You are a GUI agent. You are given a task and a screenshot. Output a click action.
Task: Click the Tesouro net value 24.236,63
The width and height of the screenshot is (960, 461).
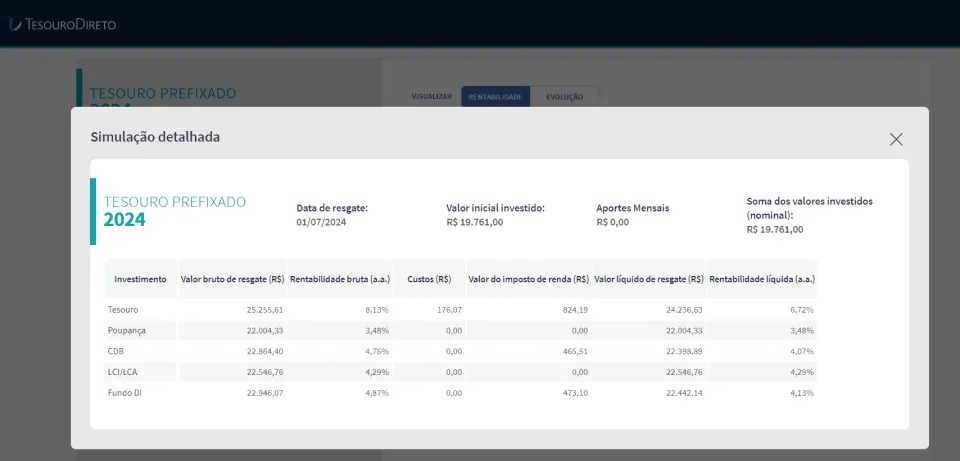(684, 310)
